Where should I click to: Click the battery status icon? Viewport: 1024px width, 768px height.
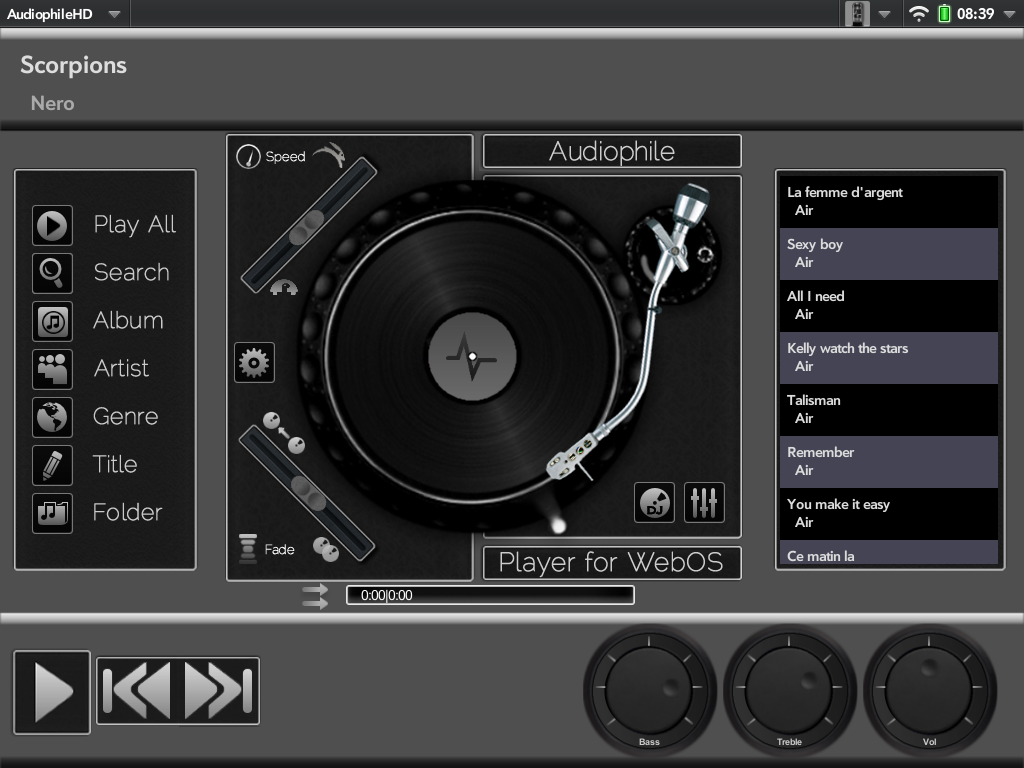coord(944,14)
